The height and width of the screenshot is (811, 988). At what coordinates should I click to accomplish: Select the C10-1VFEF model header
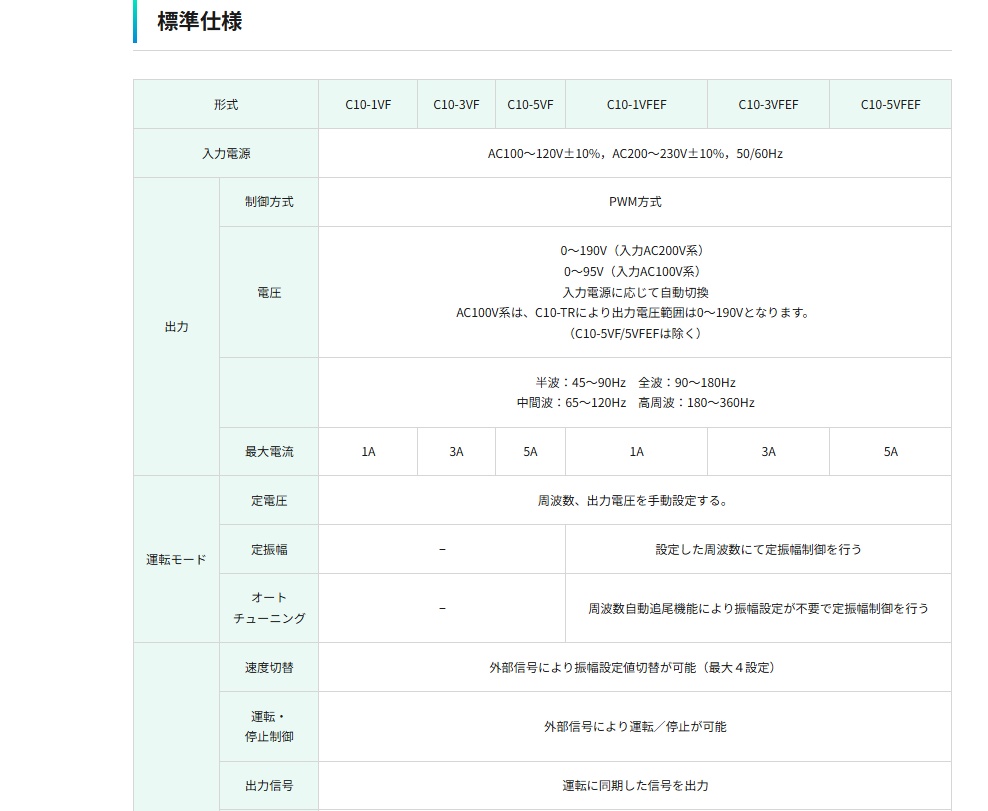click(x=636, y=104)
